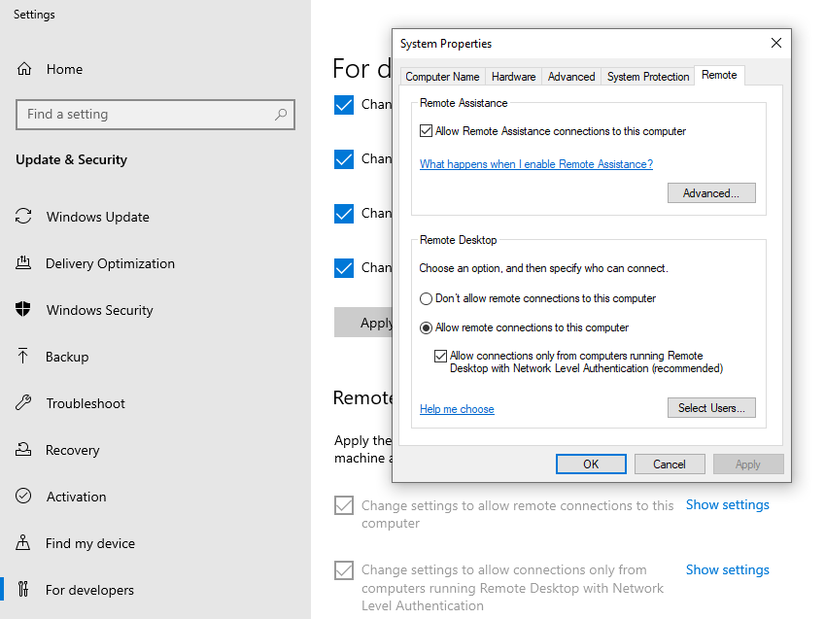
Task: Close the System Properties dialog
Action: [x=776, y=43]
